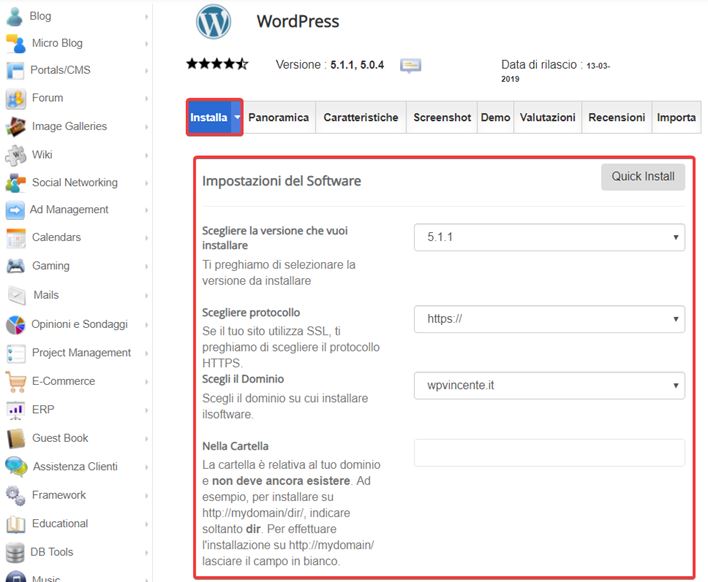
Task: Click the changelog note icon beside version
Action: click(x=410, y=65)
